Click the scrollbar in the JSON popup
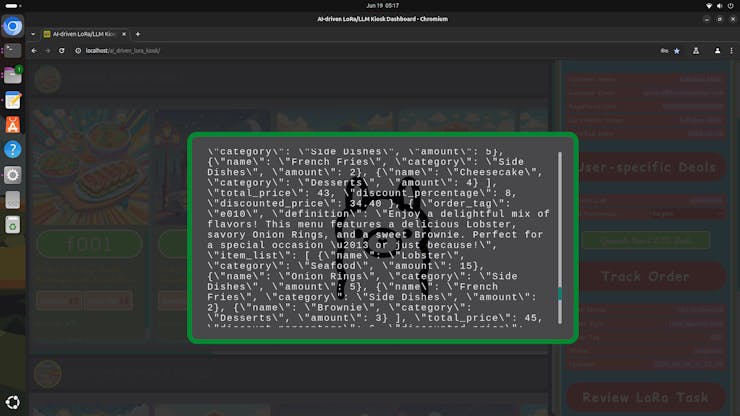This screenshot has height=416, width=740. (560, 238)
